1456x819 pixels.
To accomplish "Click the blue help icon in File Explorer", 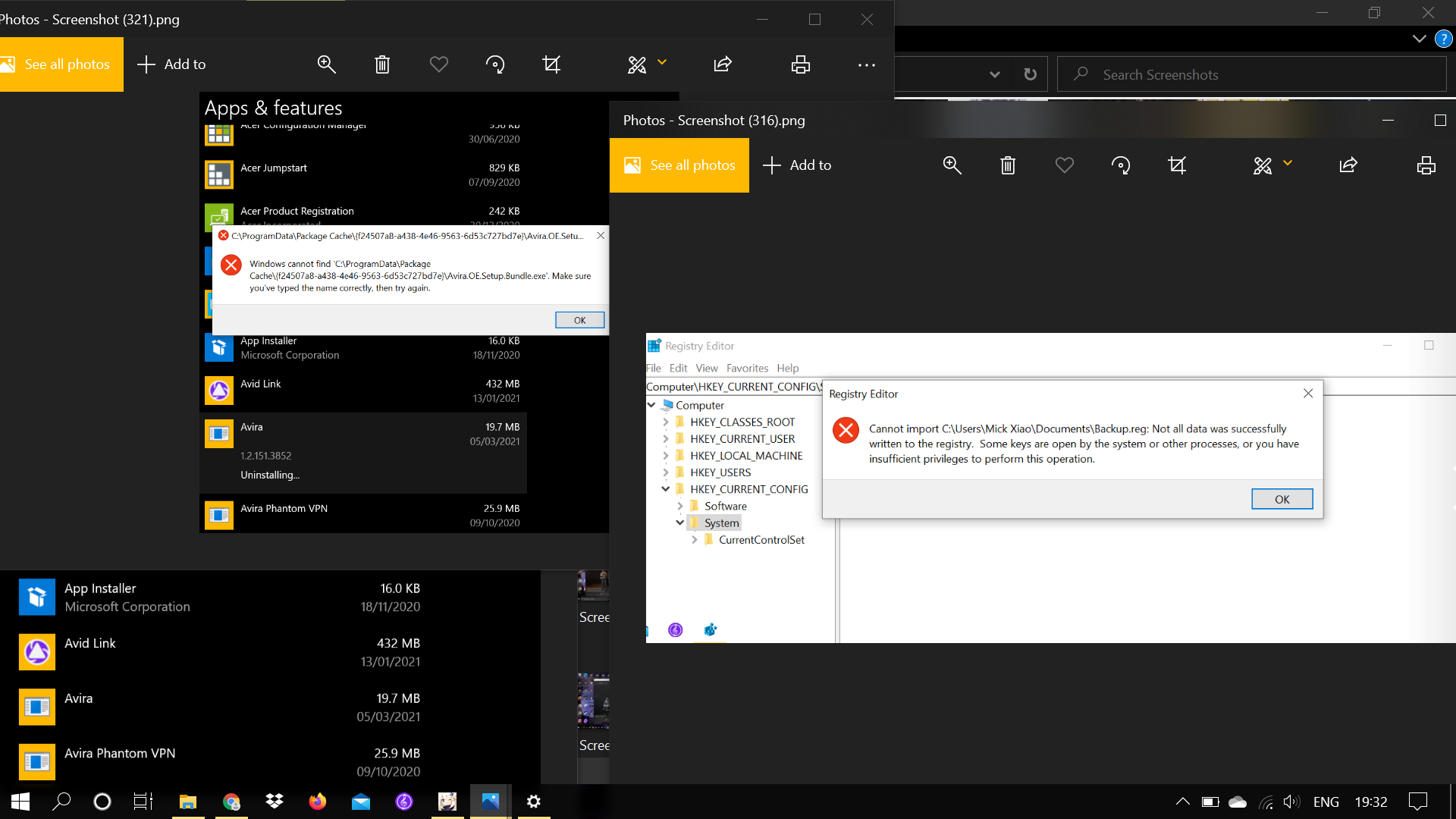I will pyautogui.click(x=1444, y=39).
